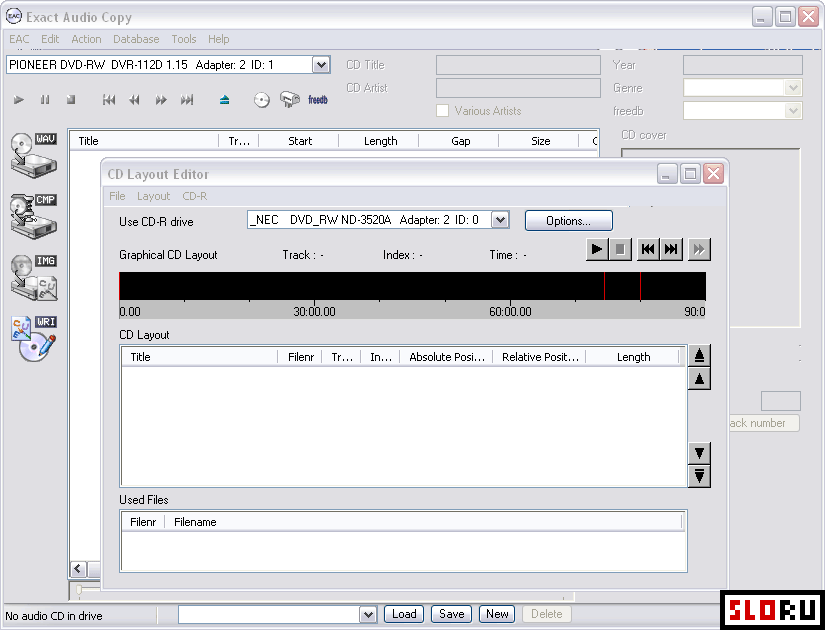Move layout item up one arrow
The height and width of the screenshot is (630, 825).
(699, 378)
